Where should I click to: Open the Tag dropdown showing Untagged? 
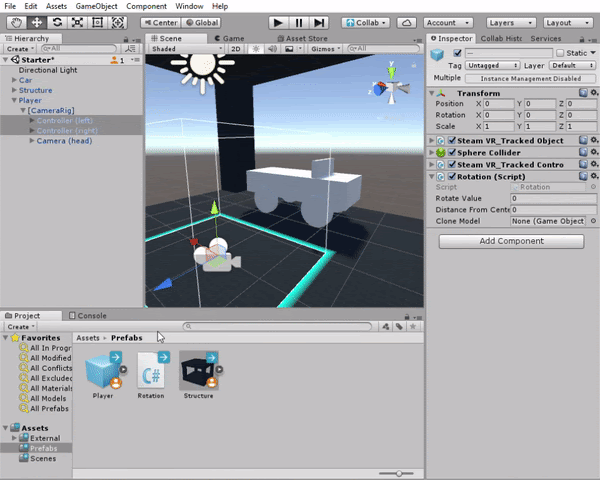click(492, 66)
